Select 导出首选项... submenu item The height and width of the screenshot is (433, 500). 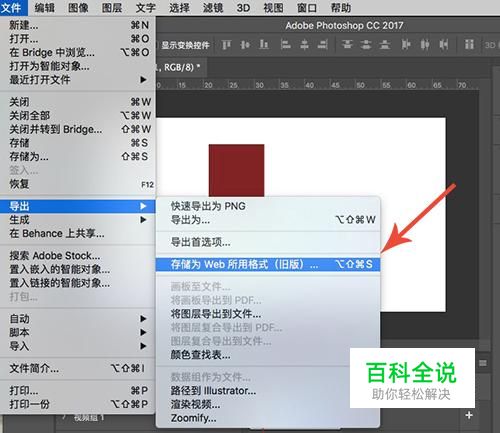click(x=268, y=242)
